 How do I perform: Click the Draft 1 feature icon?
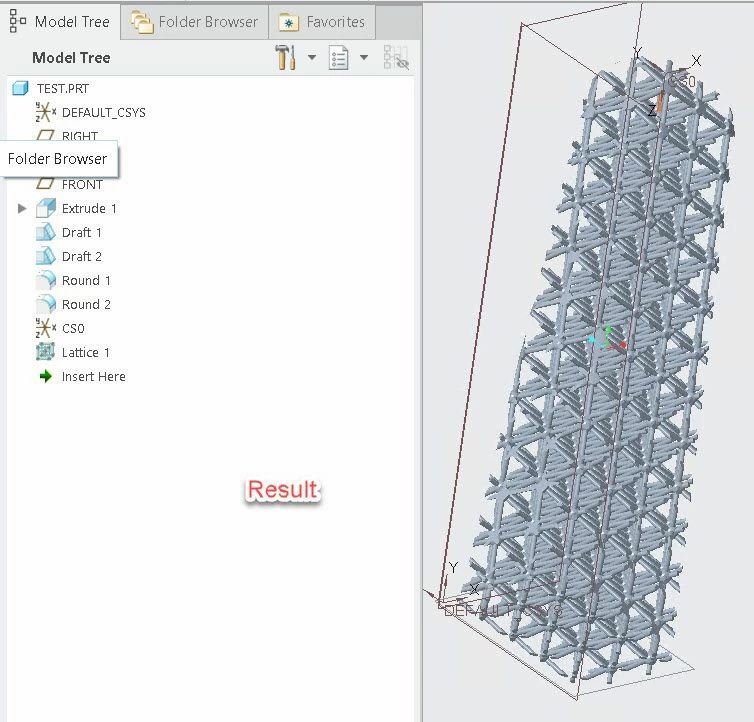46,232
